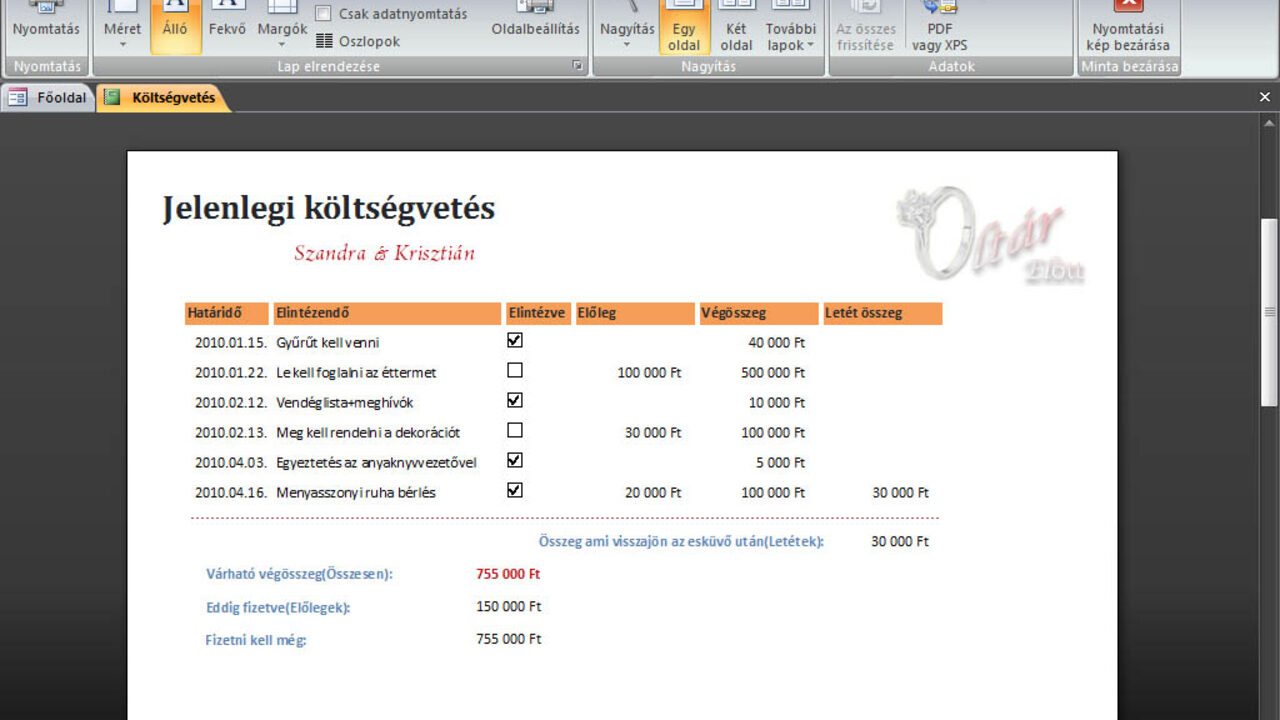1280x720 pixels.
Task: Choose Két oldal two page view
Action: coord(736,25)
